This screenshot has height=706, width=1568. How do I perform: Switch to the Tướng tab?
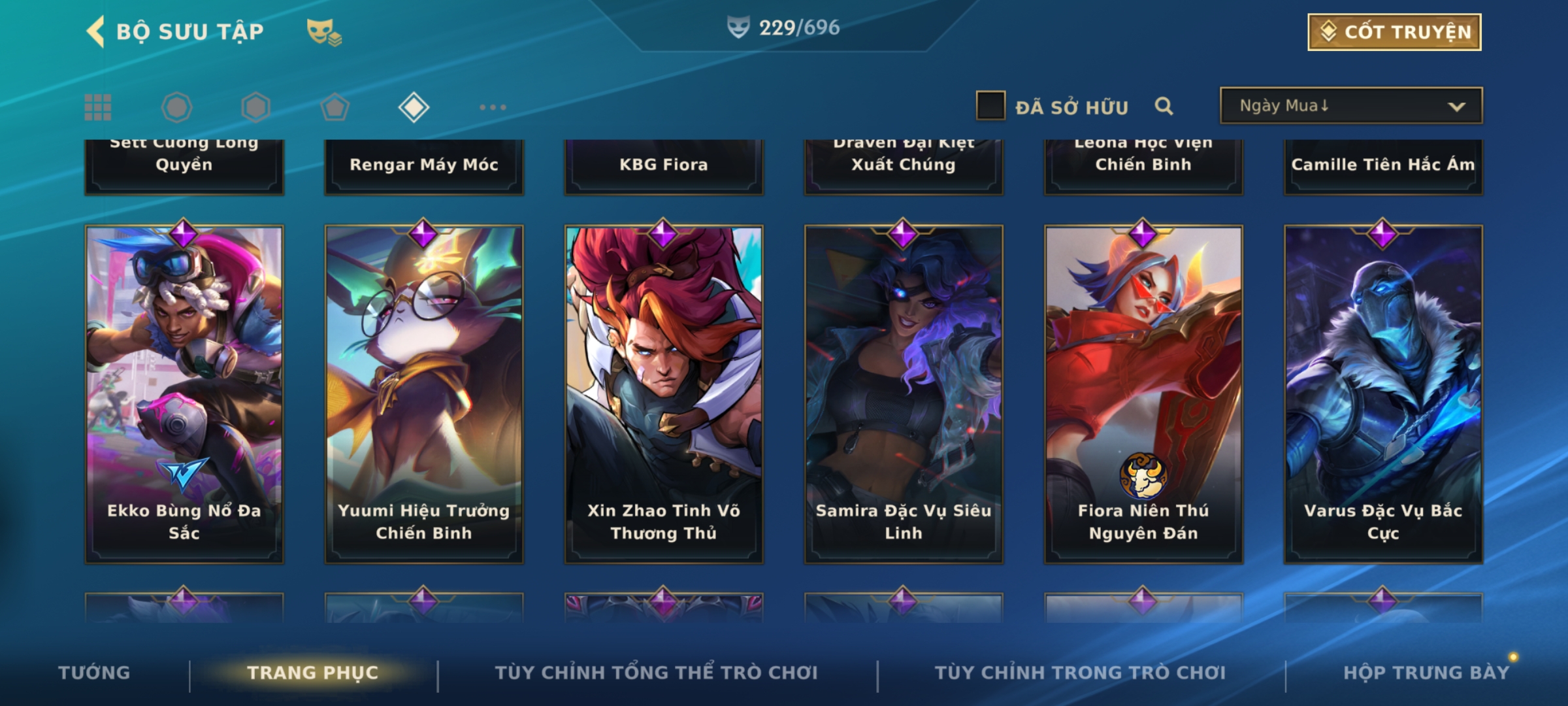[x=94, y=673]
